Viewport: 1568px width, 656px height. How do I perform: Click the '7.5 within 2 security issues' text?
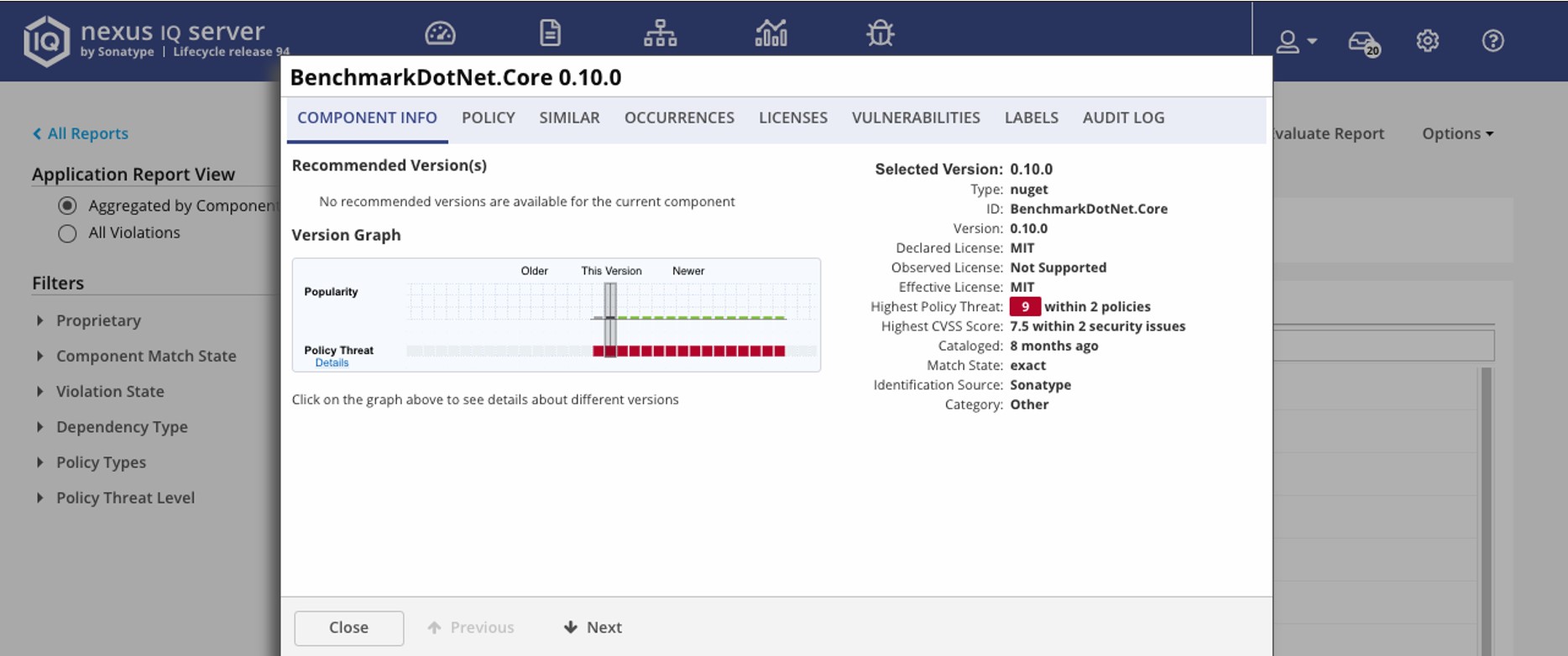point(1097,326)
